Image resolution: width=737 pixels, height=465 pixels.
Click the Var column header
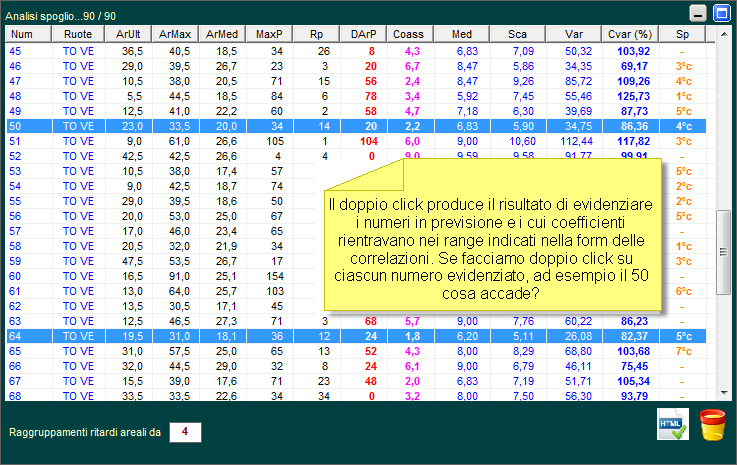tap(574, 34)
